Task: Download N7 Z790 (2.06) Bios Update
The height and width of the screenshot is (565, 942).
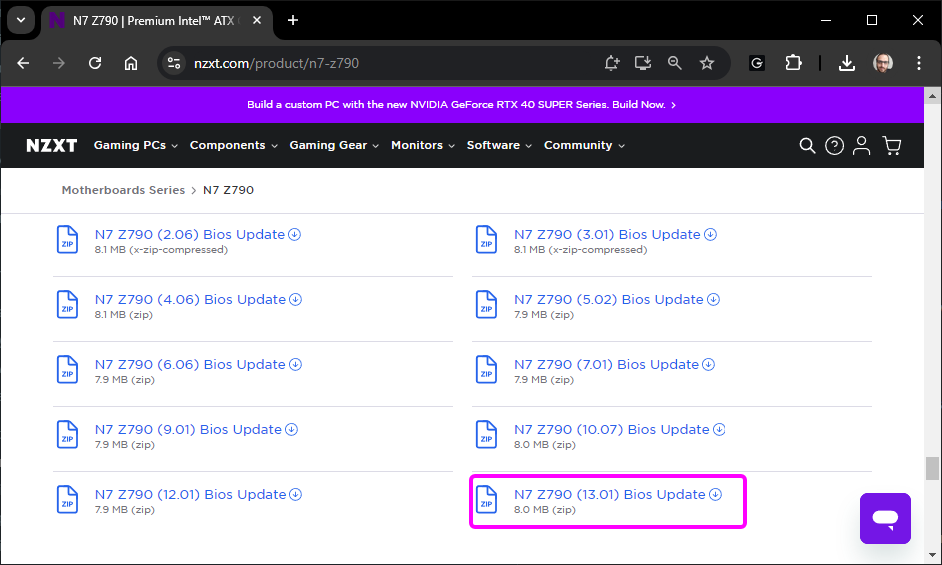Action: click(x=198, y=234)
